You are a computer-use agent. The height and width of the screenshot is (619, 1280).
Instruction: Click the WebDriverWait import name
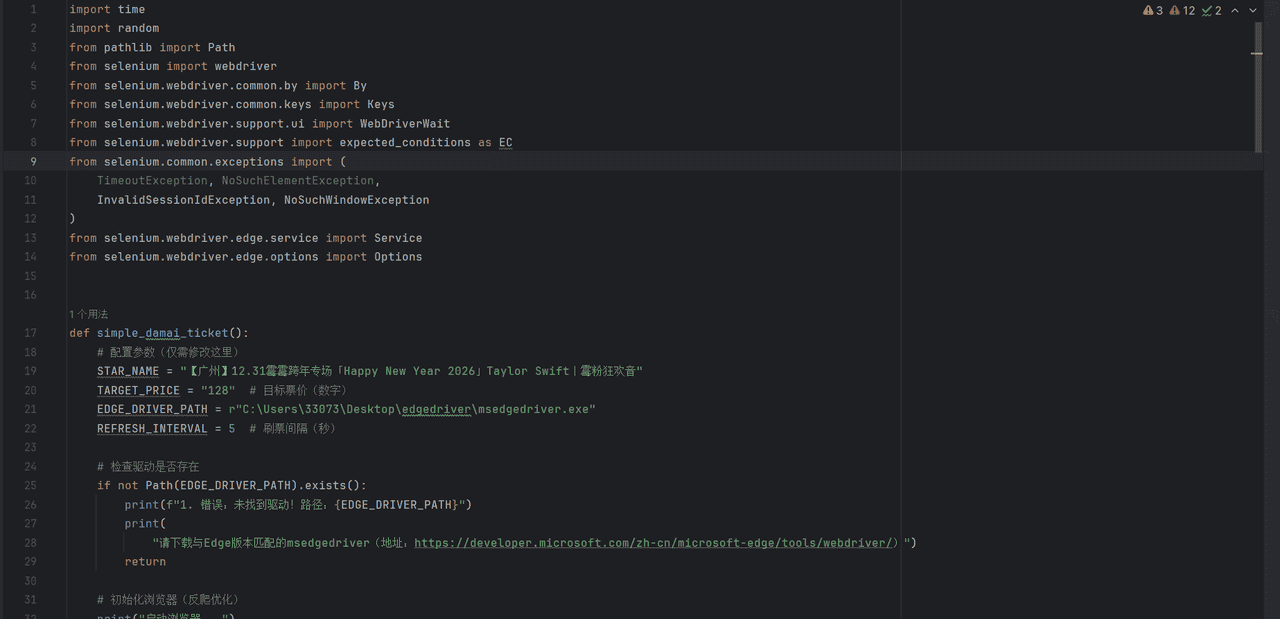coord(405,124)
